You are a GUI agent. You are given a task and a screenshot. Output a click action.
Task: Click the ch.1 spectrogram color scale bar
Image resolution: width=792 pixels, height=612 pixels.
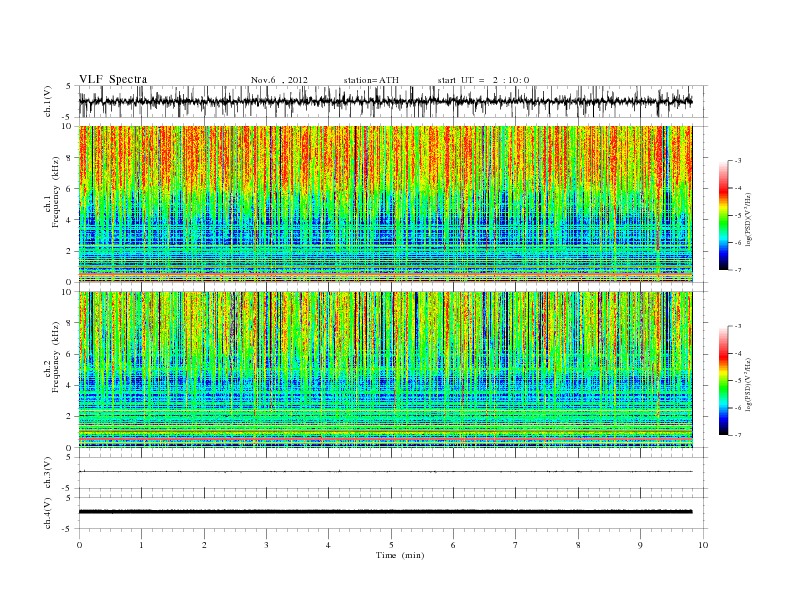(724, 216)
